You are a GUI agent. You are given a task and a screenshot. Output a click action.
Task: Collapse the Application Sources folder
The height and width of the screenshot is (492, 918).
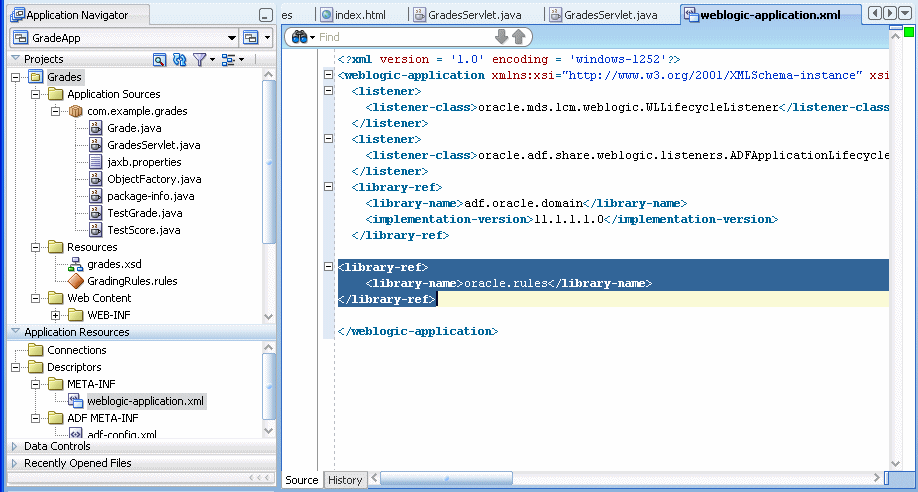[x=35, y=94]
